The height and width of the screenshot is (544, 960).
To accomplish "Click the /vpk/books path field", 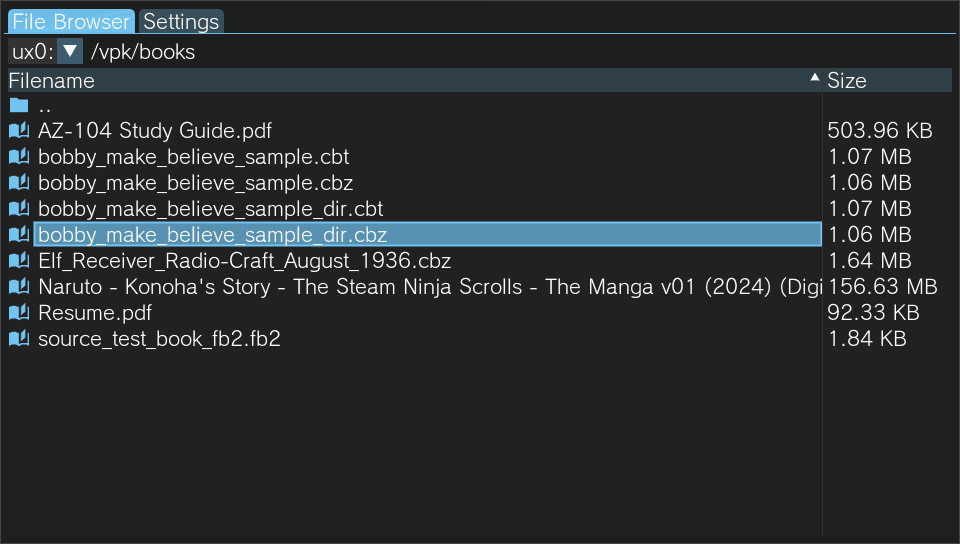I will (x=143, y=52).
